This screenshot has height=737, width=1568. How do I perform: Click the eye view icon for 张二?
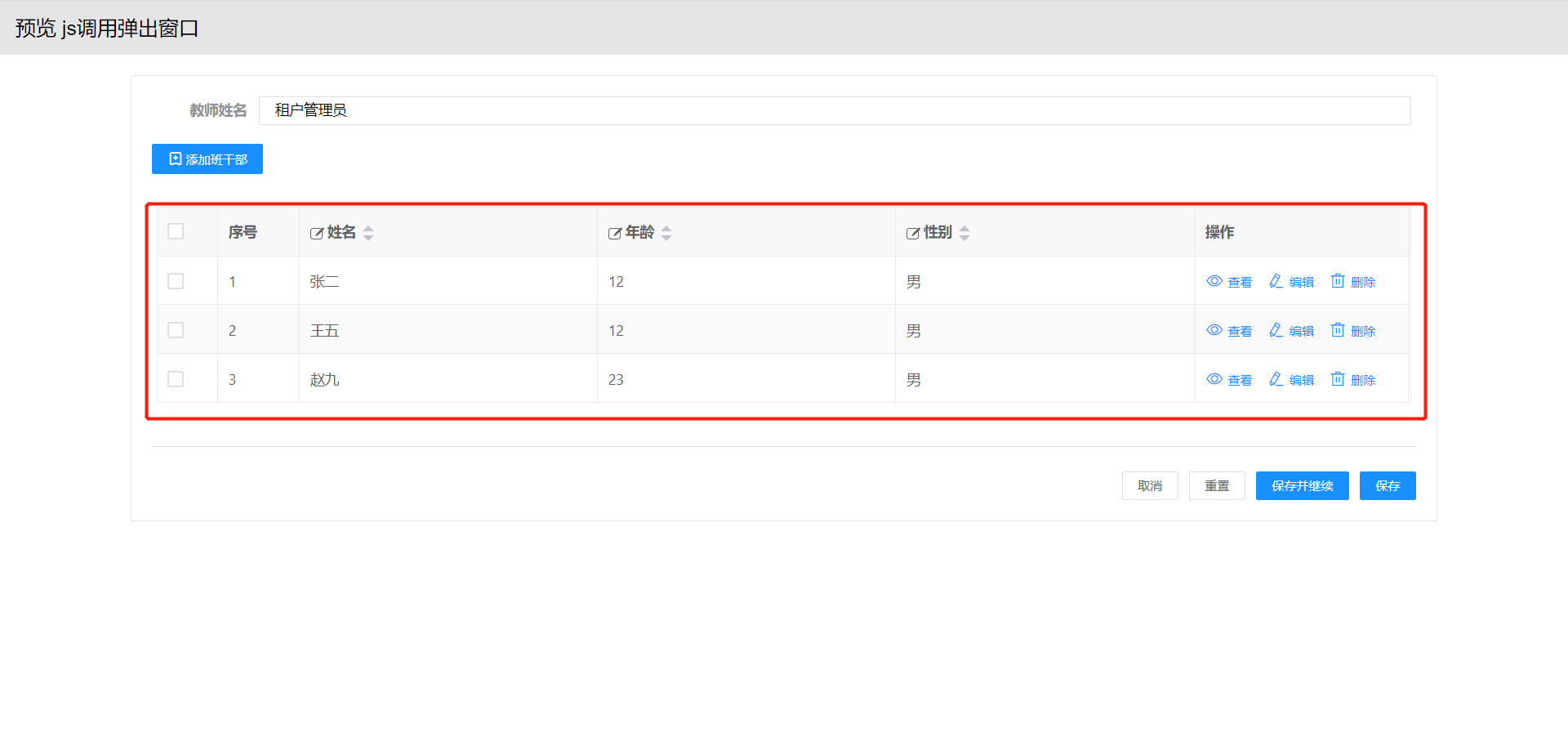click(x=1214, y=281)
